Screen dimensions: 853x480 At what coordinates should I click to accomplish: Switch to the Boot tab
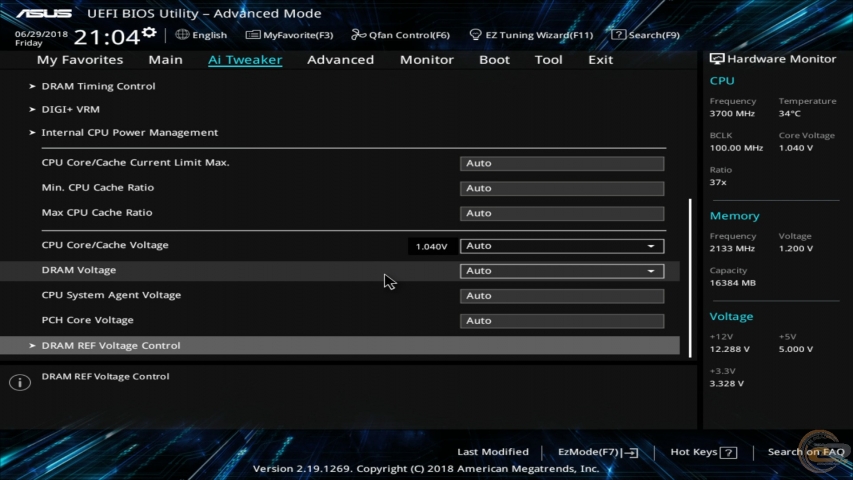pyautogui.click(x=494, y=60)
